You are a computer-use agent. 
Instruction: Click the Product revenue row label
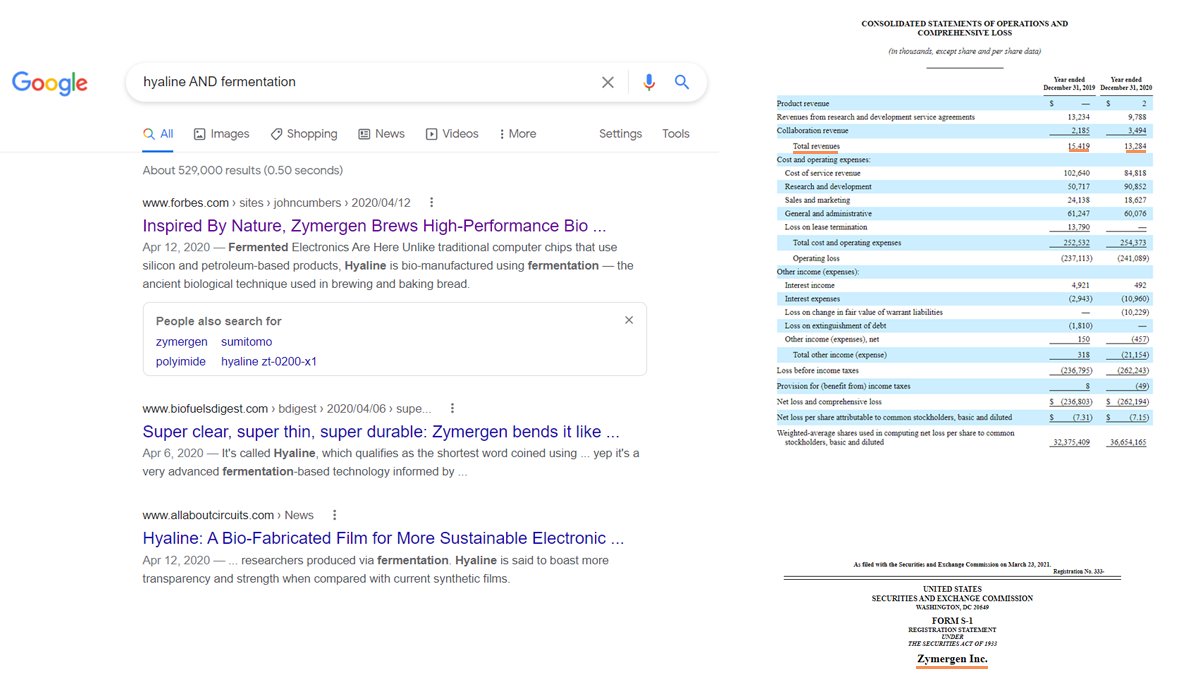click(803, 103)
